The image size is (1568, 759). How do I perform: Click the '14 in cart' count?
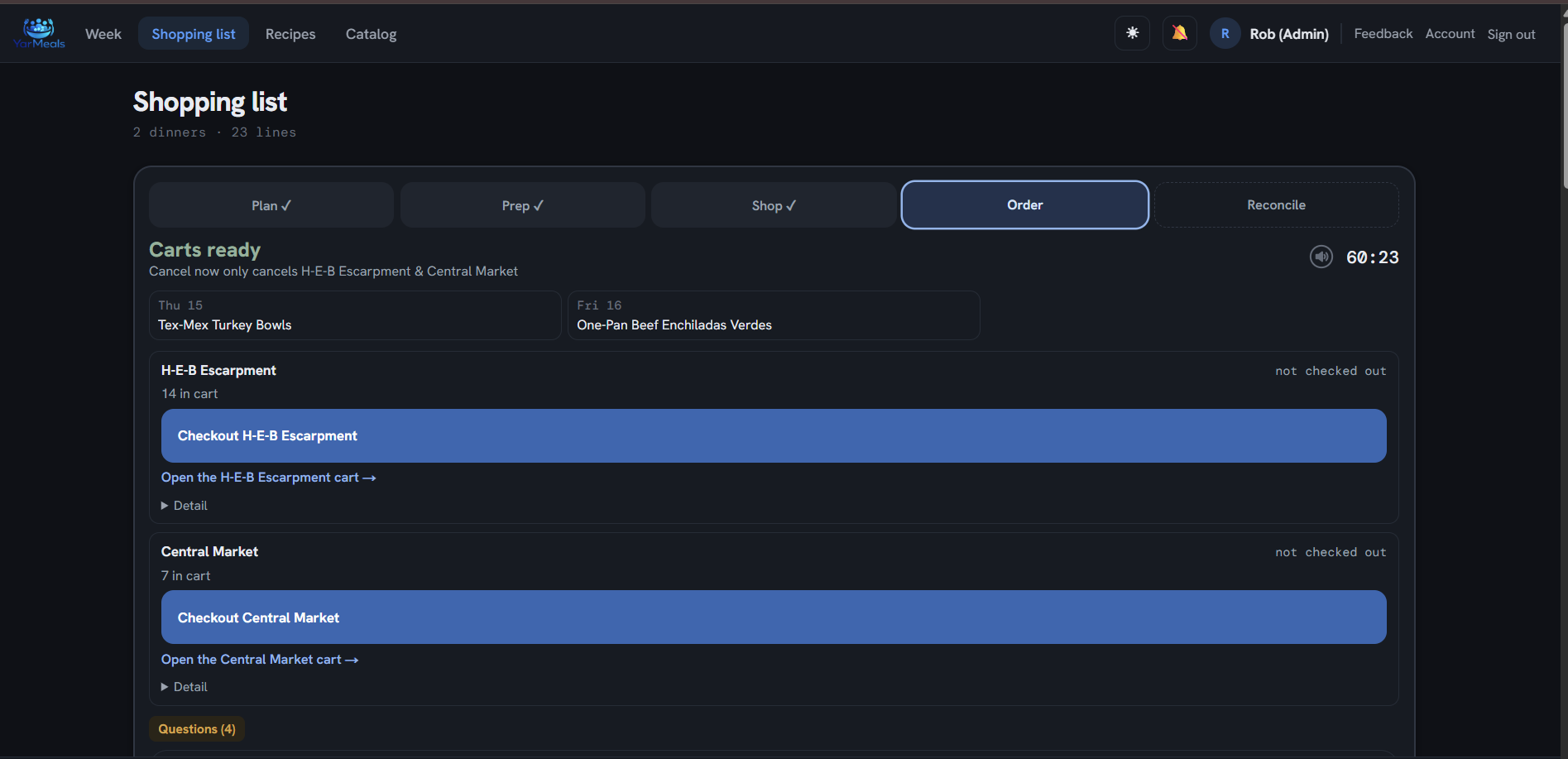[189, 394]
